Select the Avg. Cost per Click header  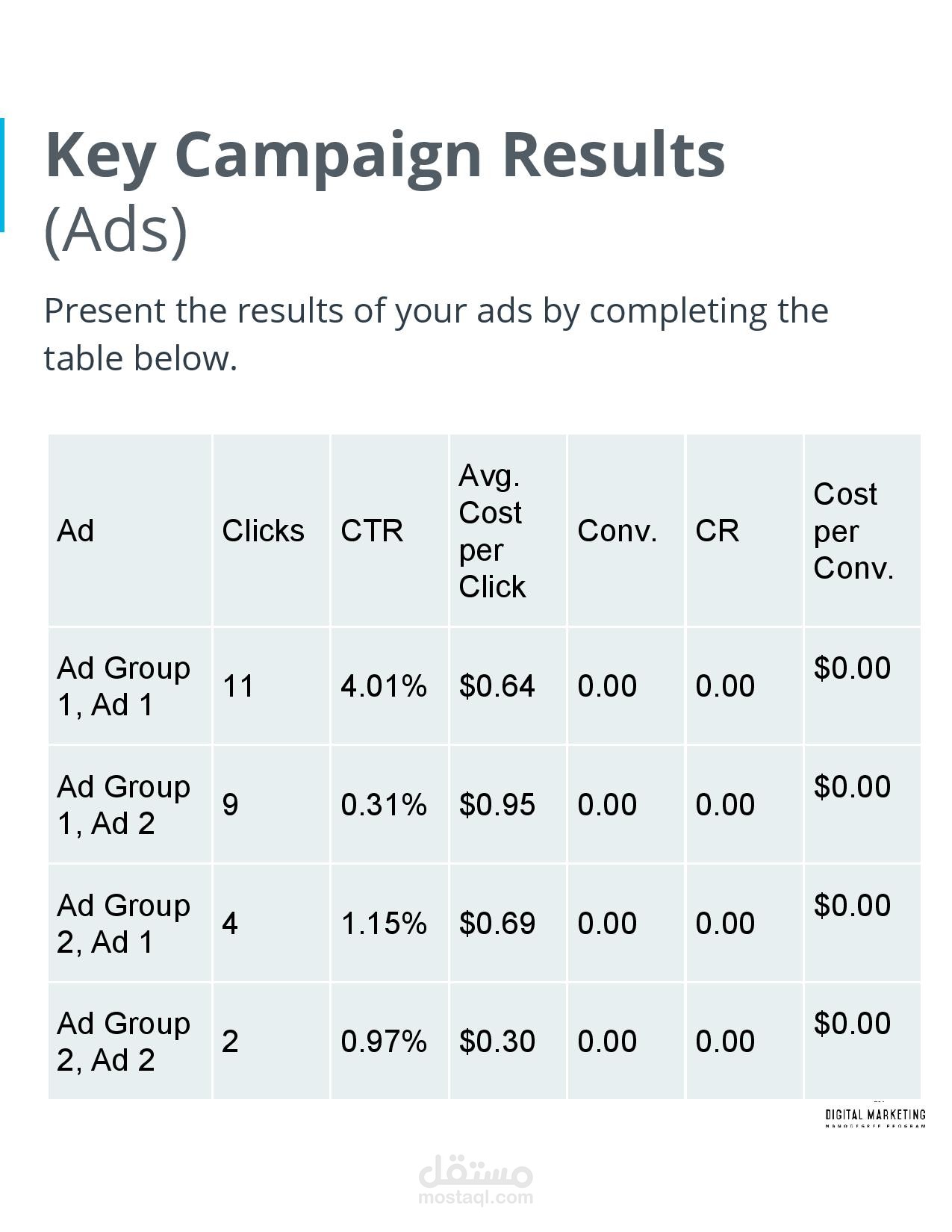tap(492, 531)
